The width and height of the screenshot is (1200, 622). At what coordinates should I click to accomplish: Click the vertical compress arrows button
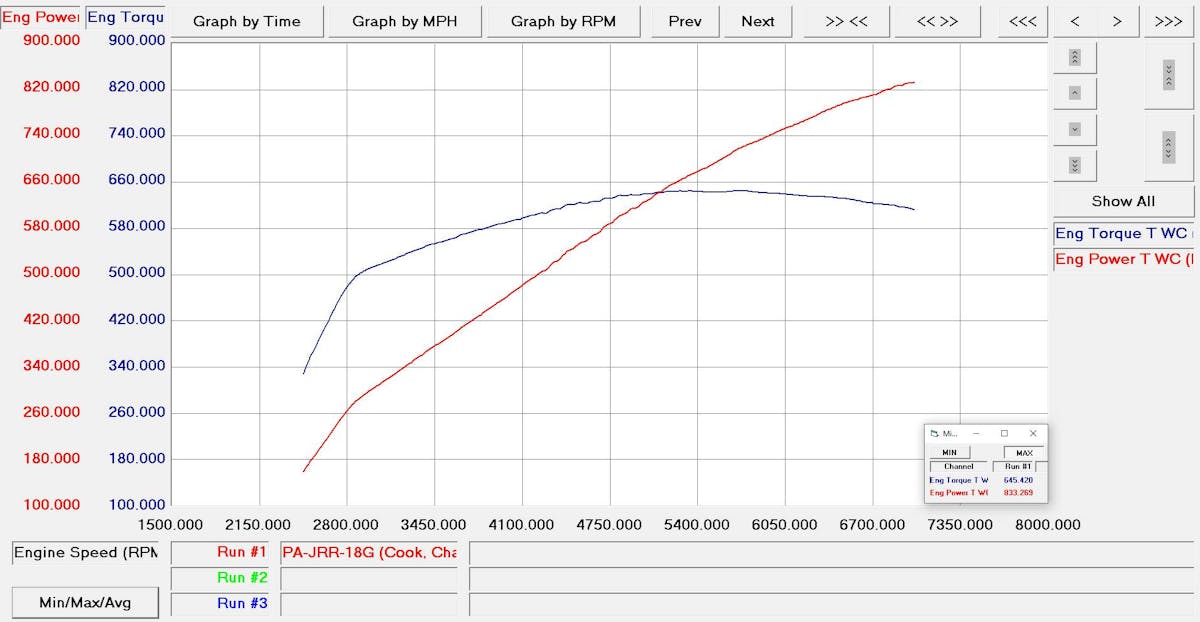(x=1168, y=75)
